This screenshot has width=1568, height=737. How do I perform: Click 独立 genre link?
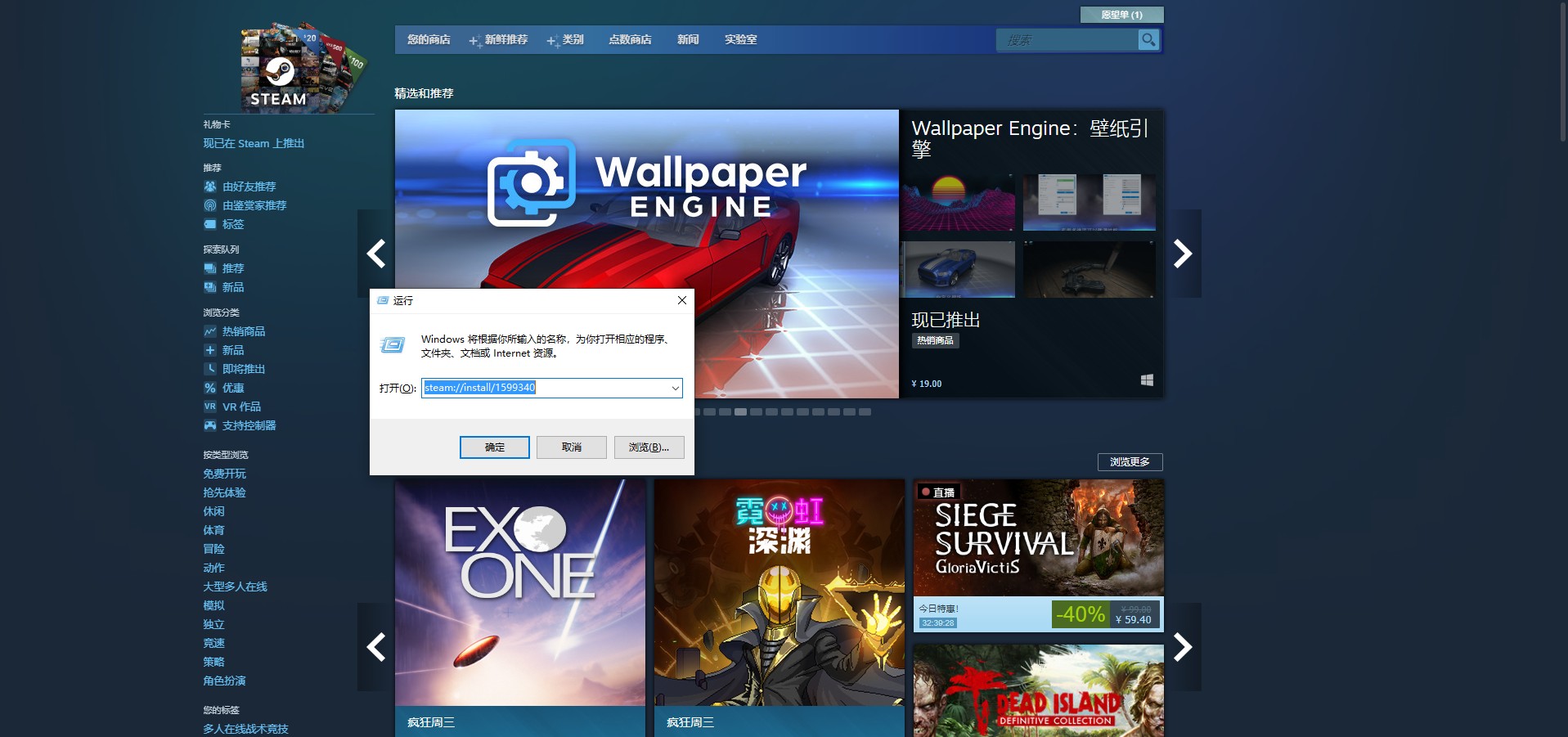point(214,624)
